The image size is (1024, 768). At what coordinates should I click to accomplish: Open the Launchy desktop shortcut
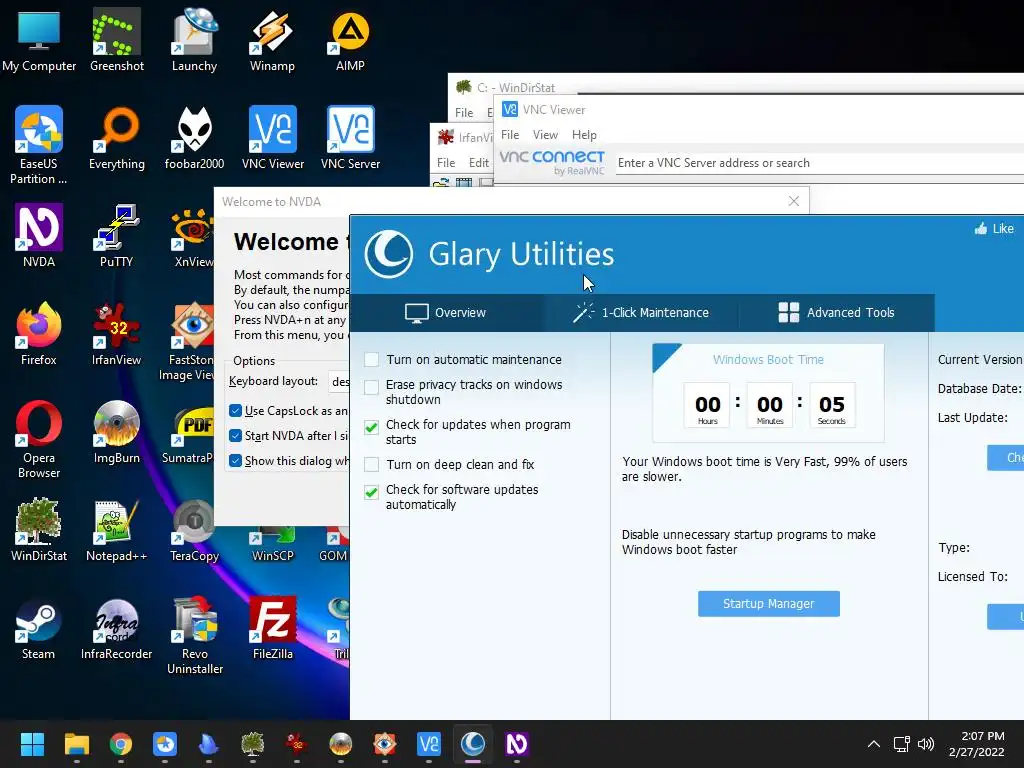tap(194, 39)
